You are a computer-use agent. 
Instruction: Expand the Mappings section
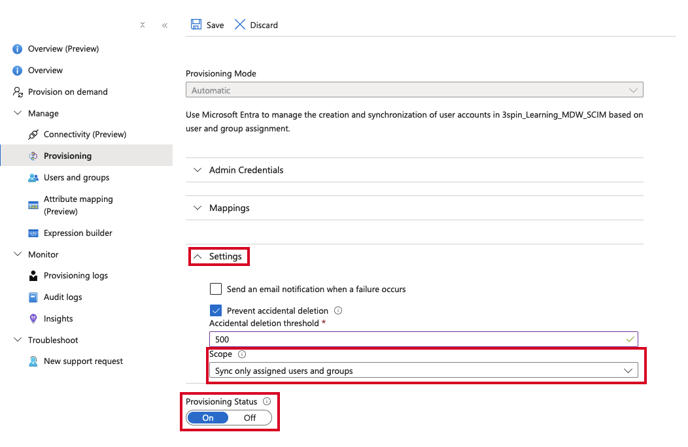click(414, 208)
